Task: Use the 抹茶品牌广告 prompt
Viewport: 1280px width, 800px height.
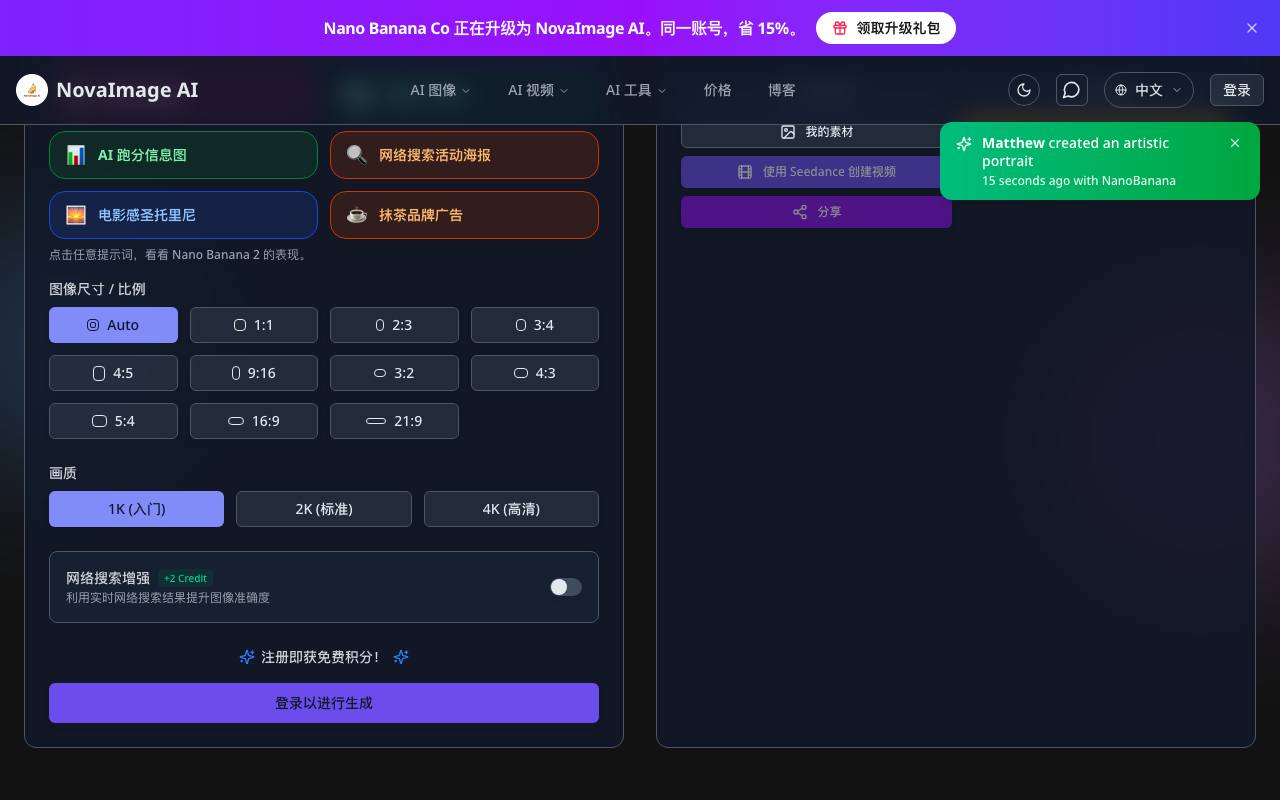Action: coord(464,215)
